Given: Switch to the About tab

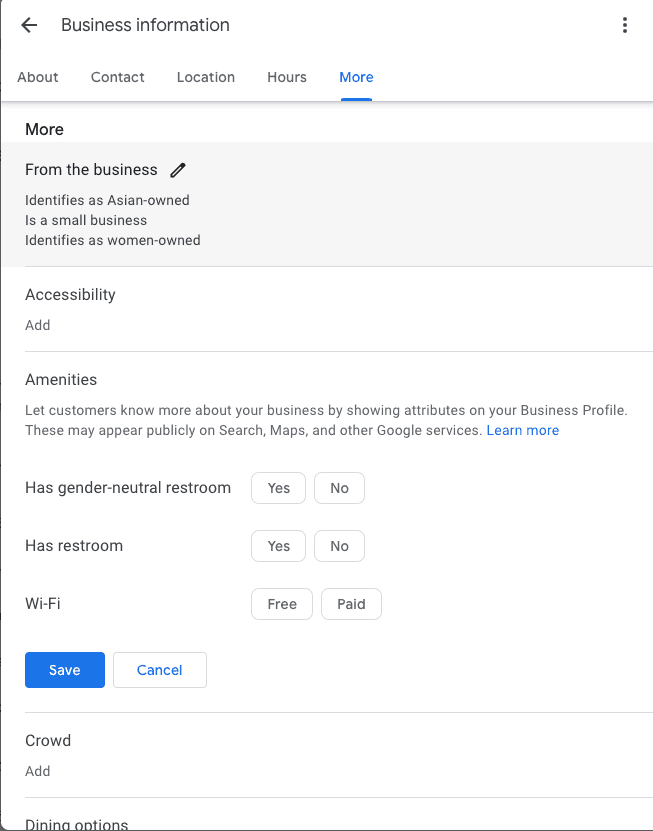Looking at the screenshot, I should coord(38,77).
